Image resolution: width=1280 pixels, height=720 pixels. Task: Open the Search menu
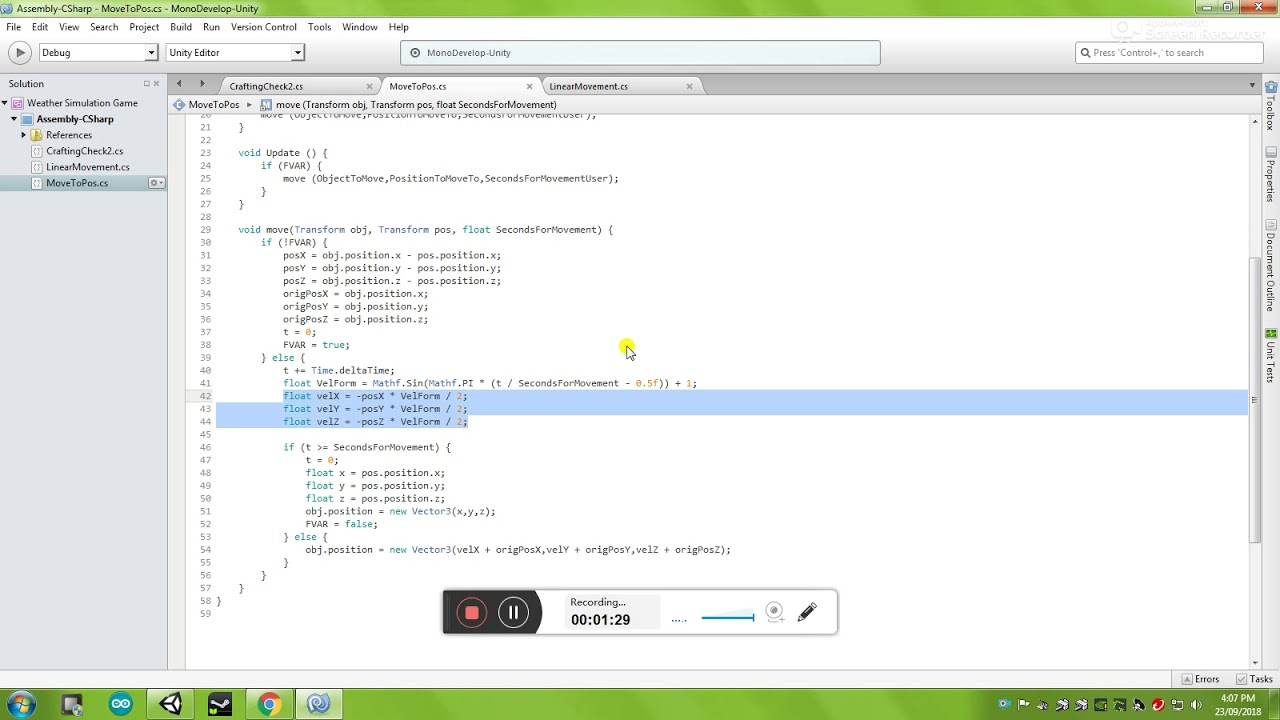pos(104,27)
